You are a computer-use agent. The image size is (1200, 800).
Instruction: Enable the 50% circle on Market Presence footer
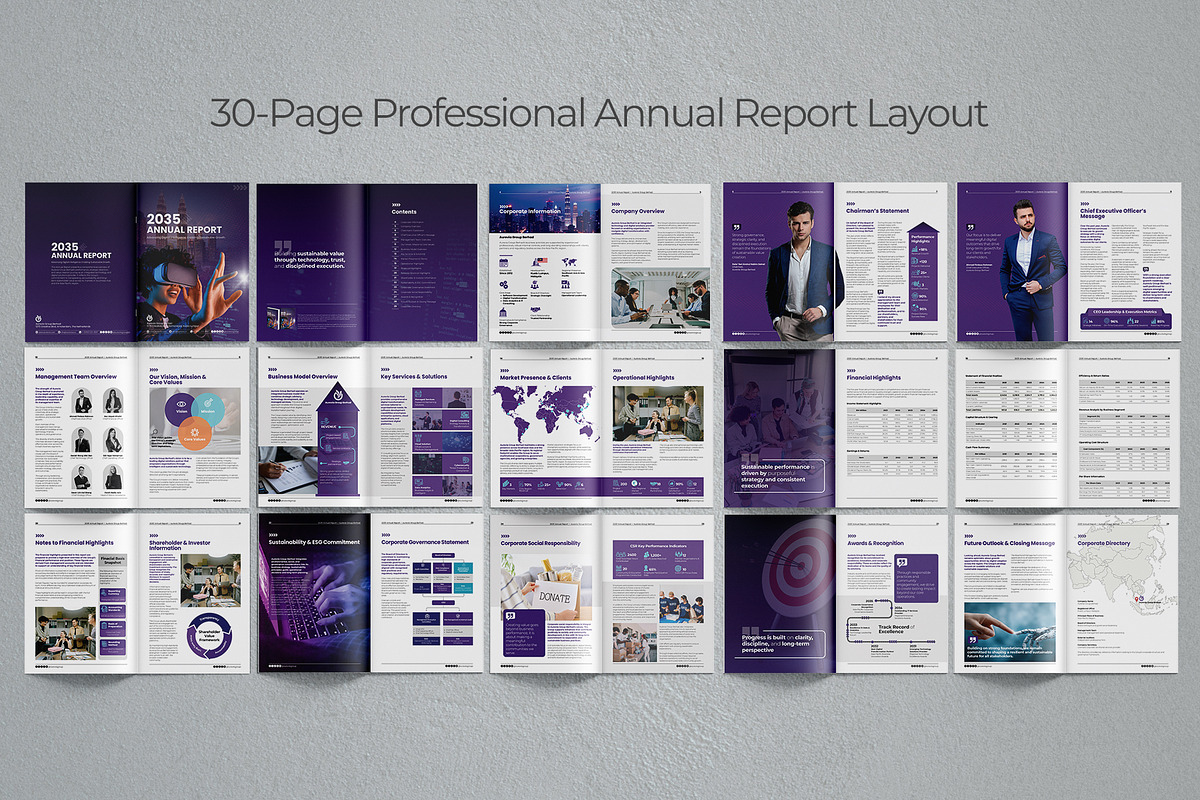pyautogui.click(x=567, y=485)
